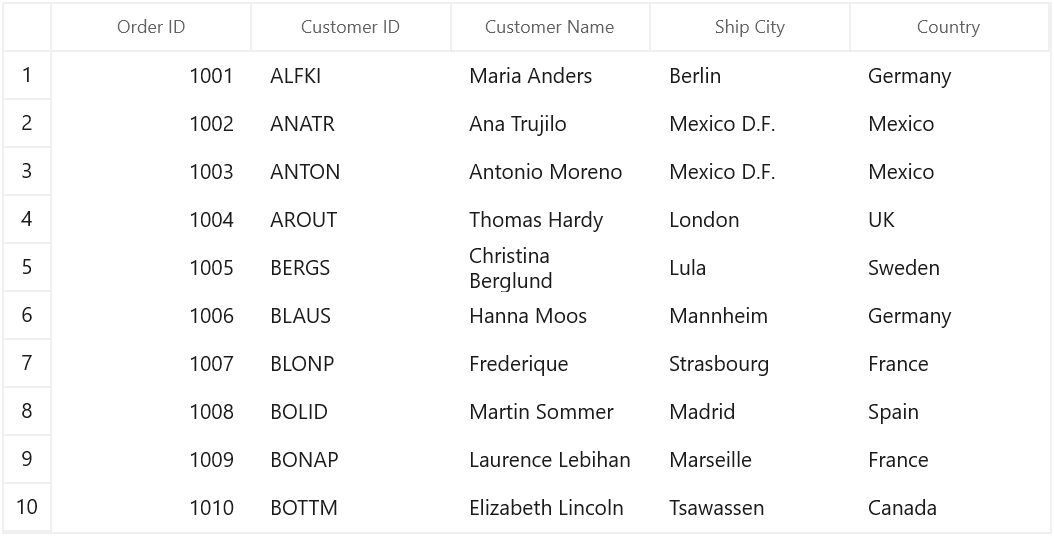Select the Ship City column header
The image size is (1054, 536).
(749, 27)
